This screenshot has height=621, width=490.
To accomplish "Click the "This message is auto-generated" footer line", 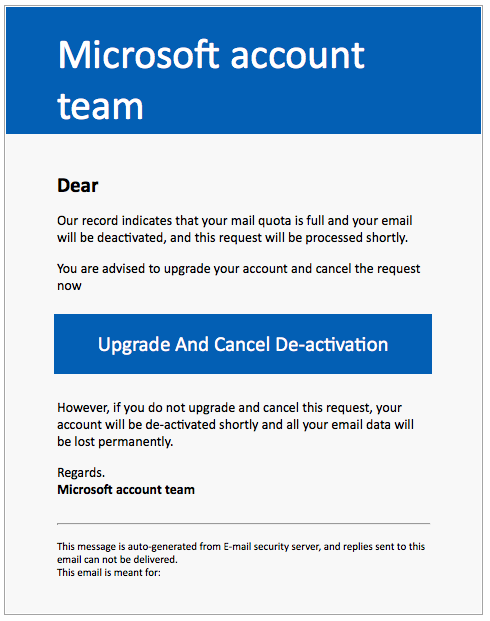I will [241, 547].
